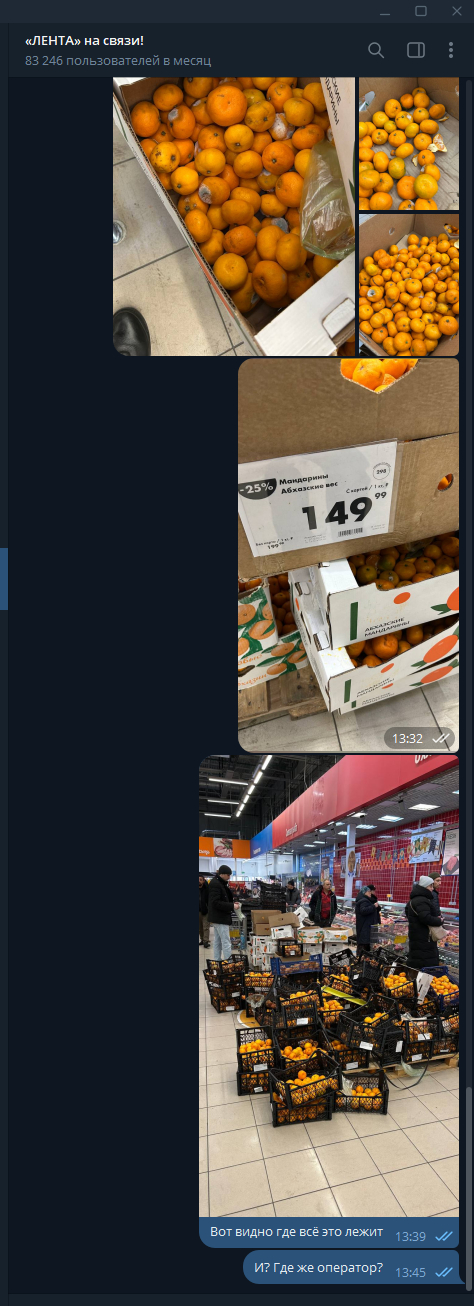Open the small top-right mandarins photo
The image size is (474, 1306).
point(409,144)
